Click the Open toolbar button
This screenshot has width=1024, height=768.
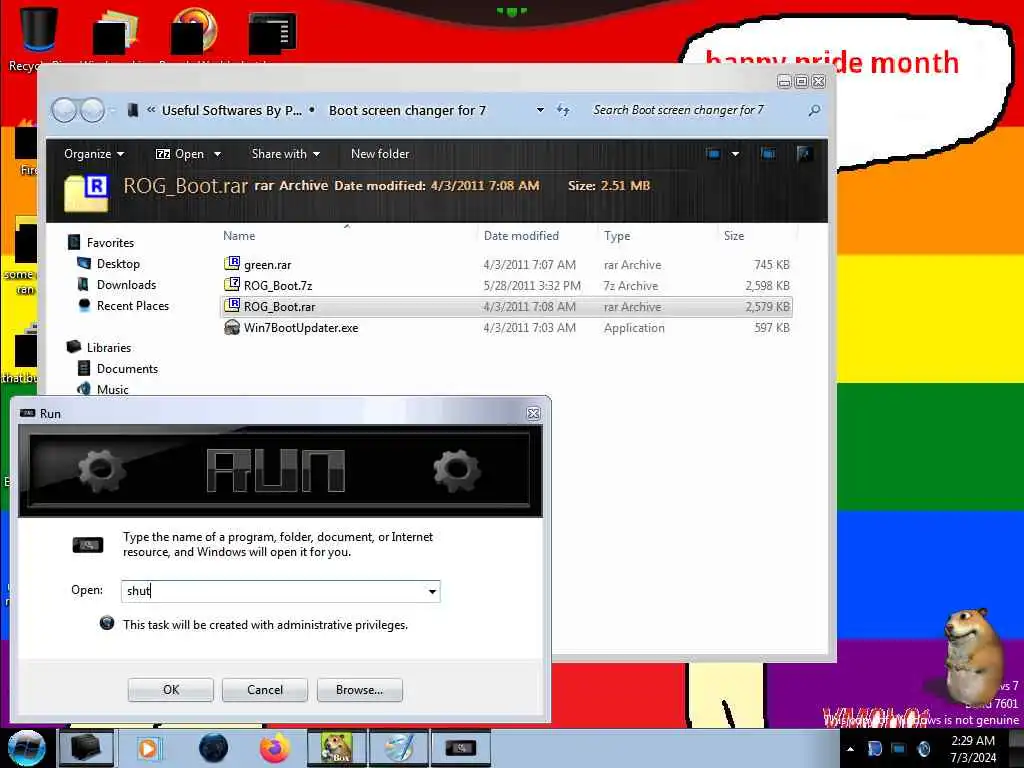coord(180,153)
